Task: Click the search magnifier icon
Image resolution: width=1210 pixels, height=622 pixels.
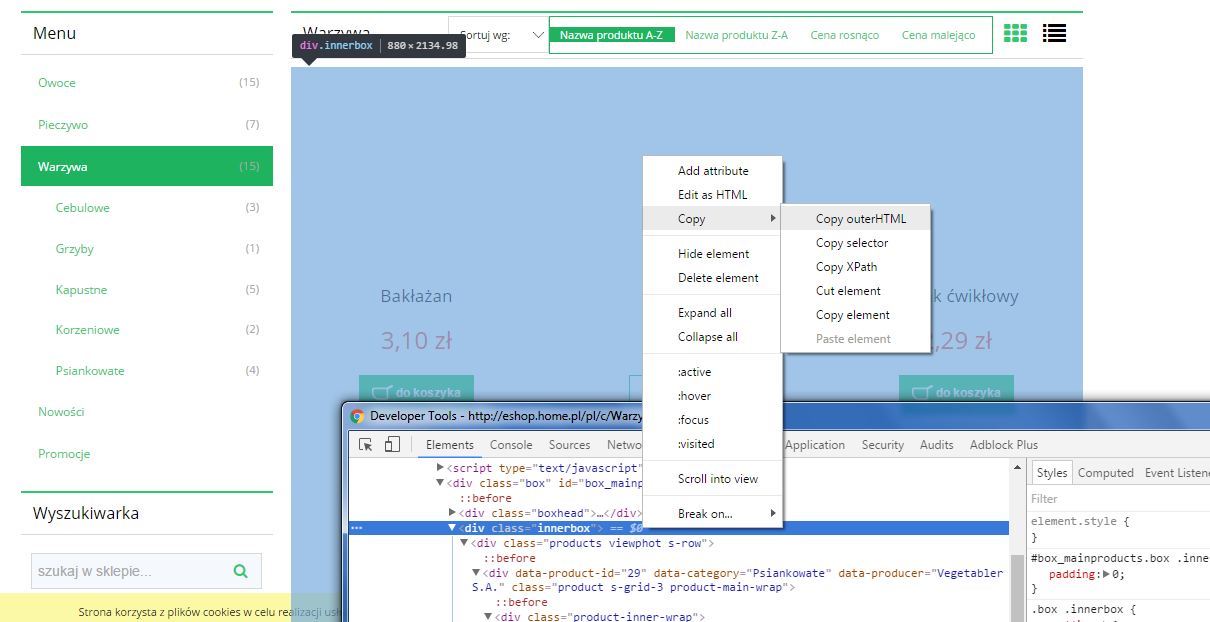Action: coord(240,571)
